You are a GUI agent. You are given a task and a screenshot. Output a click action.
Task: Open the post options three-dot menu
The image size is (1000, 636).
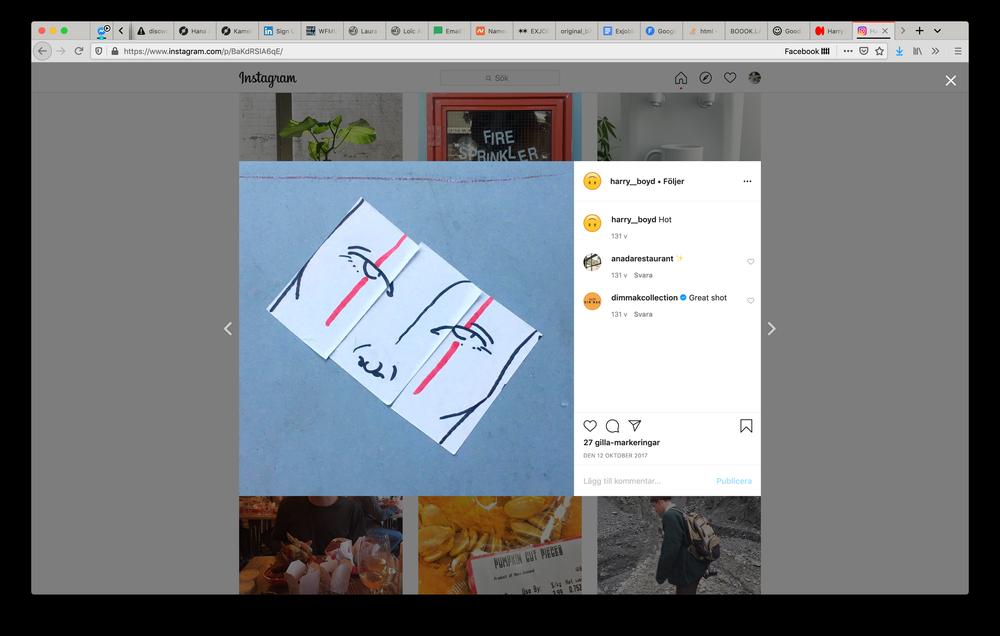(x=747, y=181)
